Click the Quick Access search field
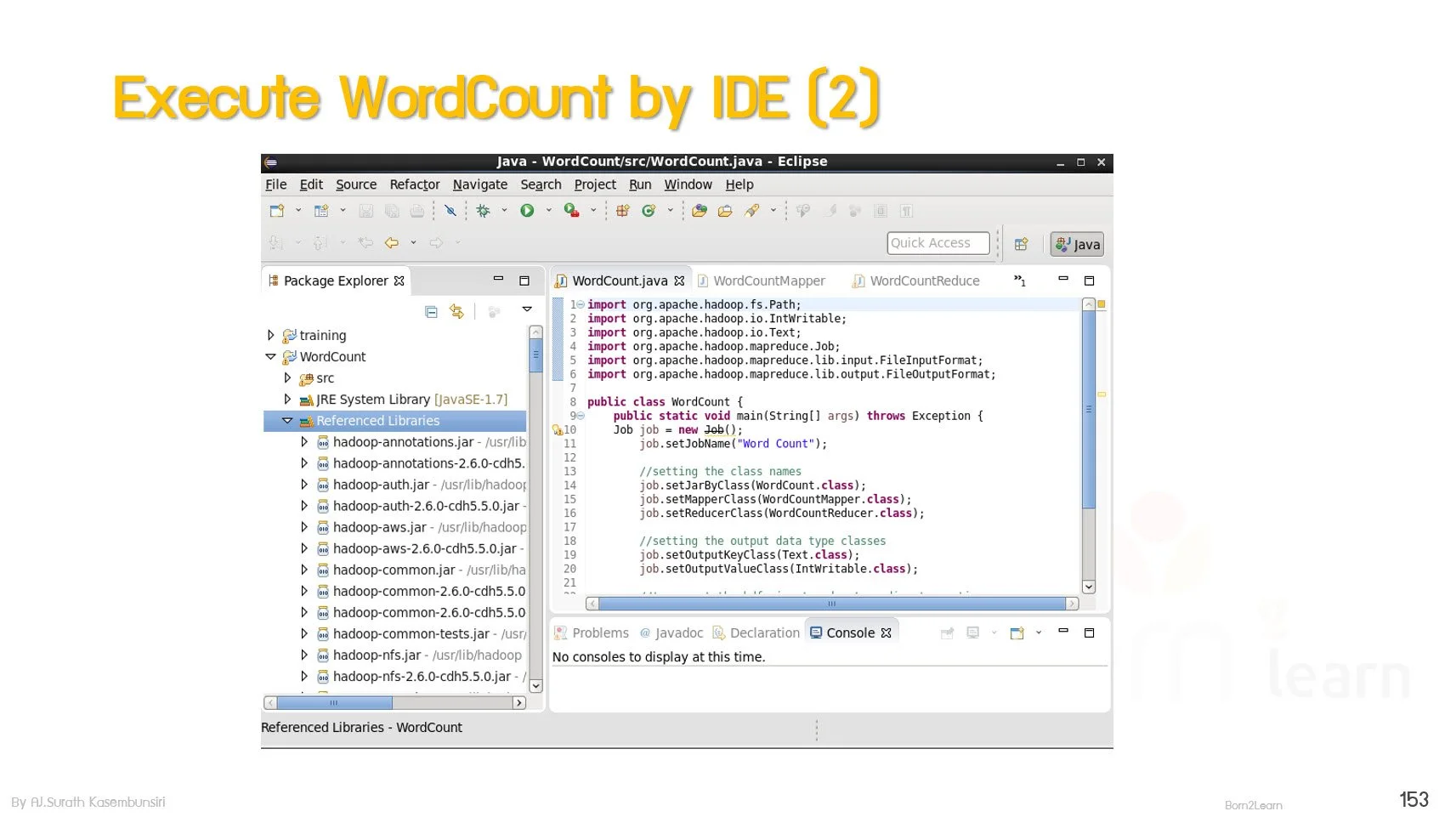 coord(938,242)
